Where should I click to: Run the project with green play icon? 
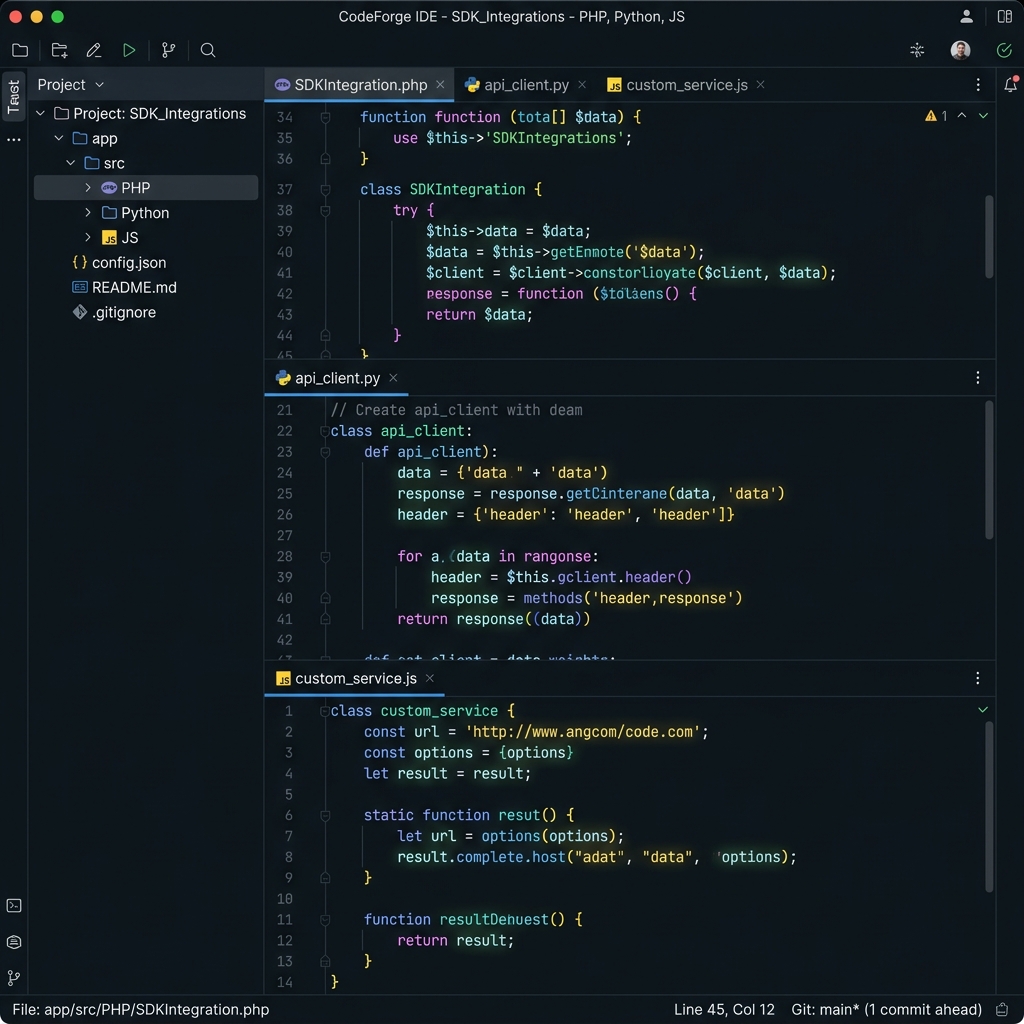pos(129,50)
